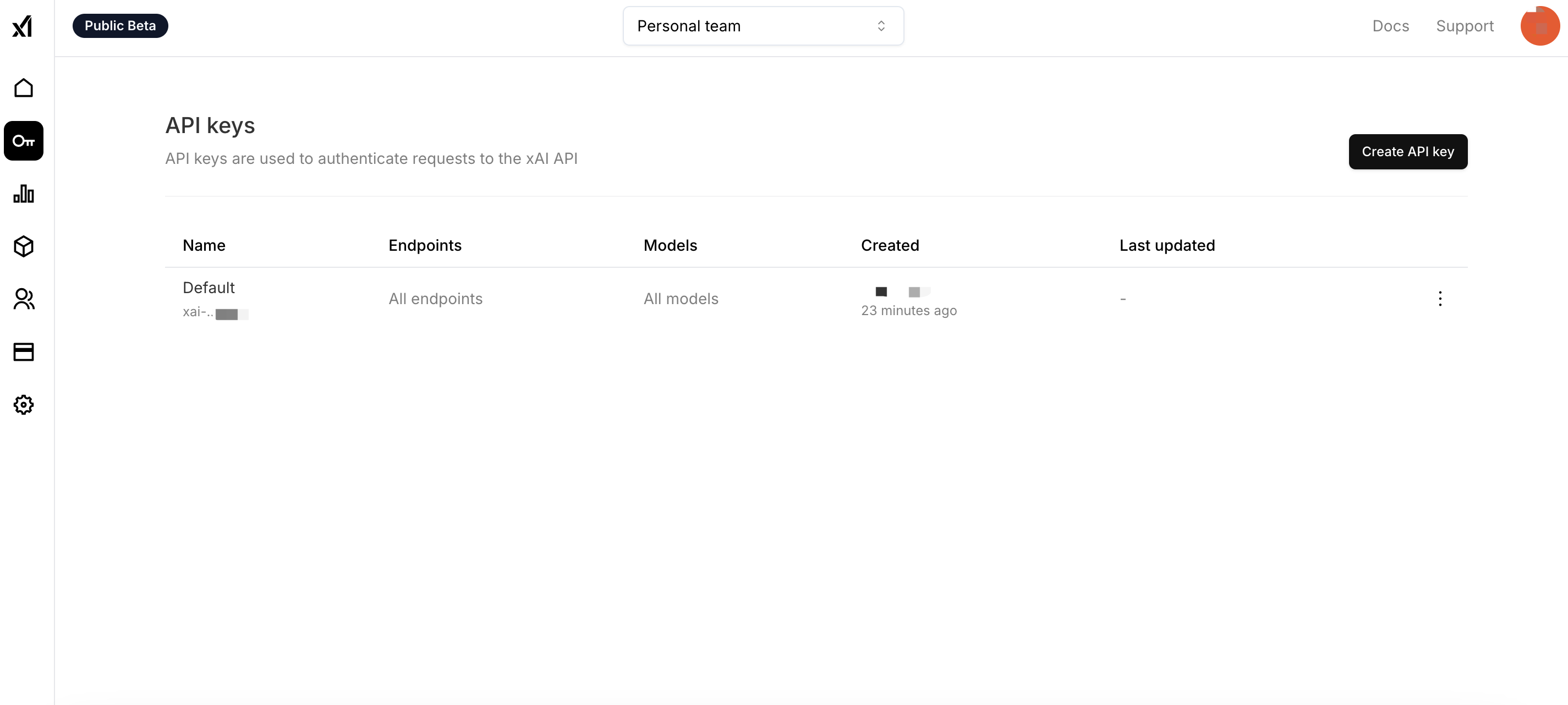
Task: Open the Models cube icon
Action: 23,246
